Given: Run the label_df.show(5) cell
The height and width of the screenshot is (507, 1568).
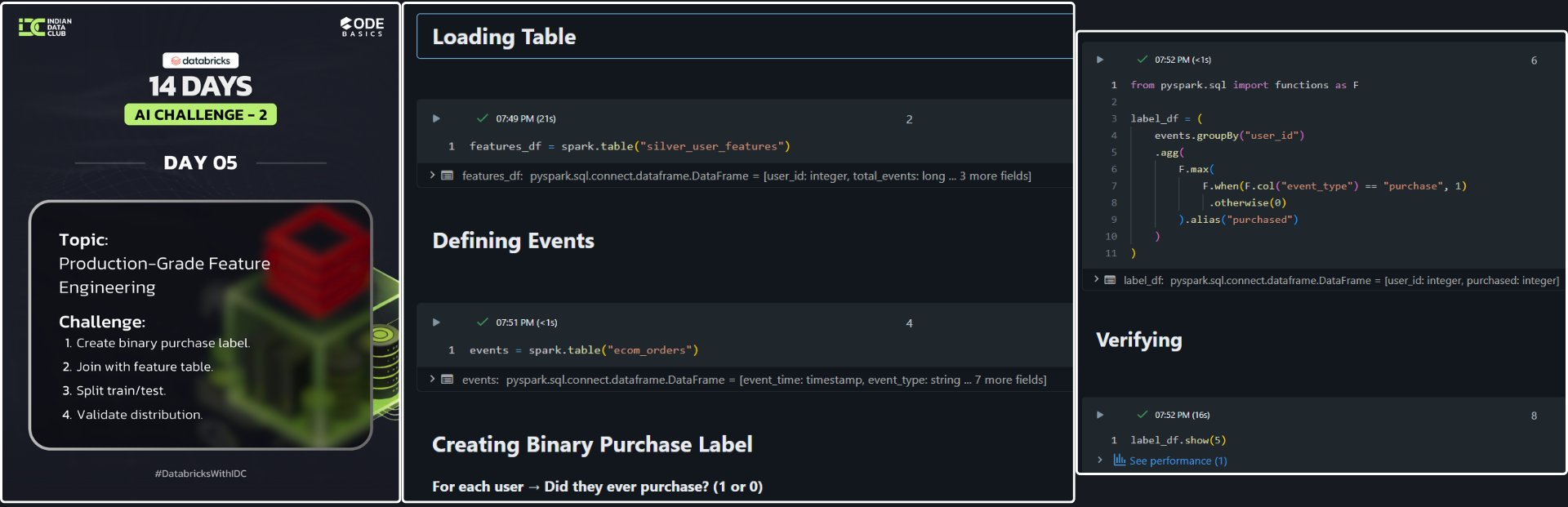Looking at the screenshot, I should 1100,415.
